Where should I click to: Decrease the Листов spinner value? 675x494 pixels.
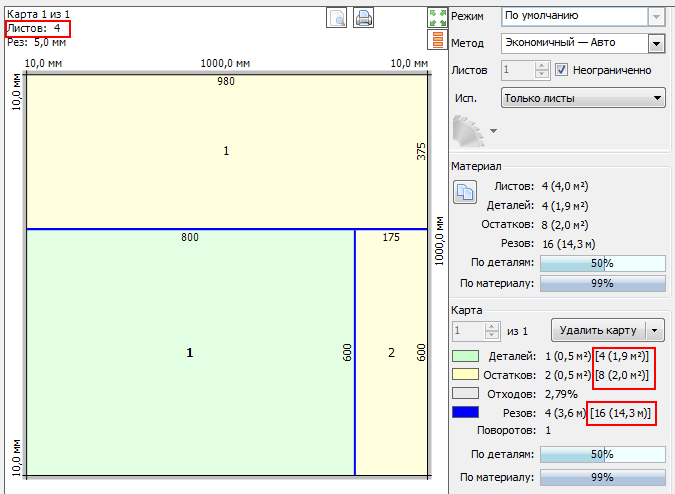[542, 74]
